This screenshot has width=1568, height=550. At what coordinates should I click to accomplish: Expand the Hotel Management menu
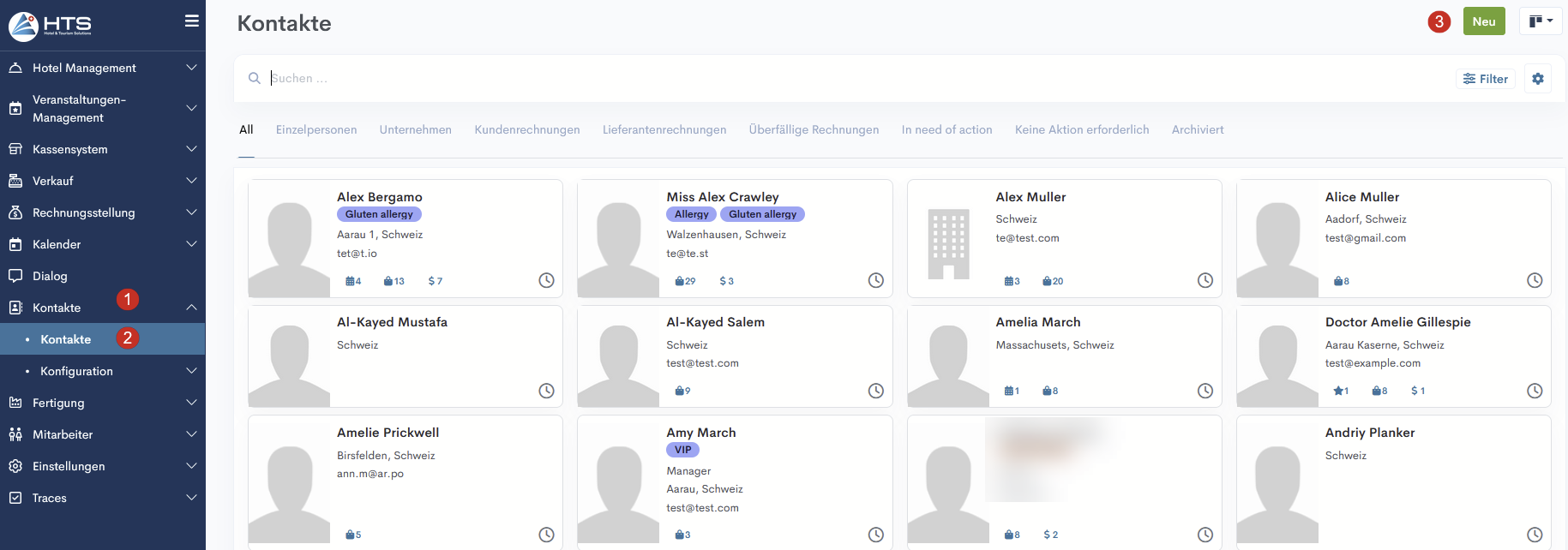tap(103, 68)
